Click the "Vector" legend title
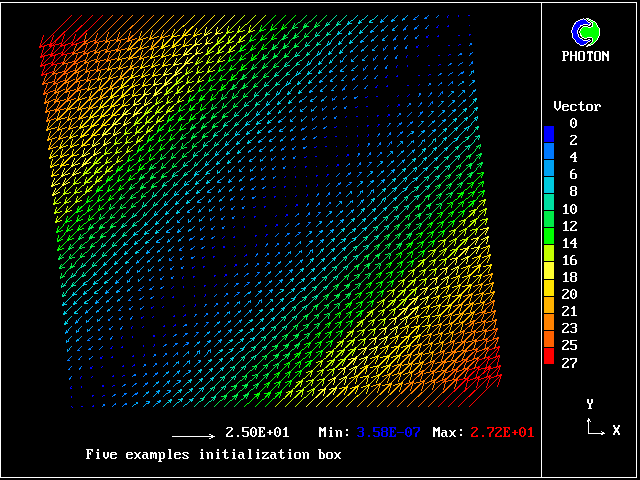 click(577, 106)
